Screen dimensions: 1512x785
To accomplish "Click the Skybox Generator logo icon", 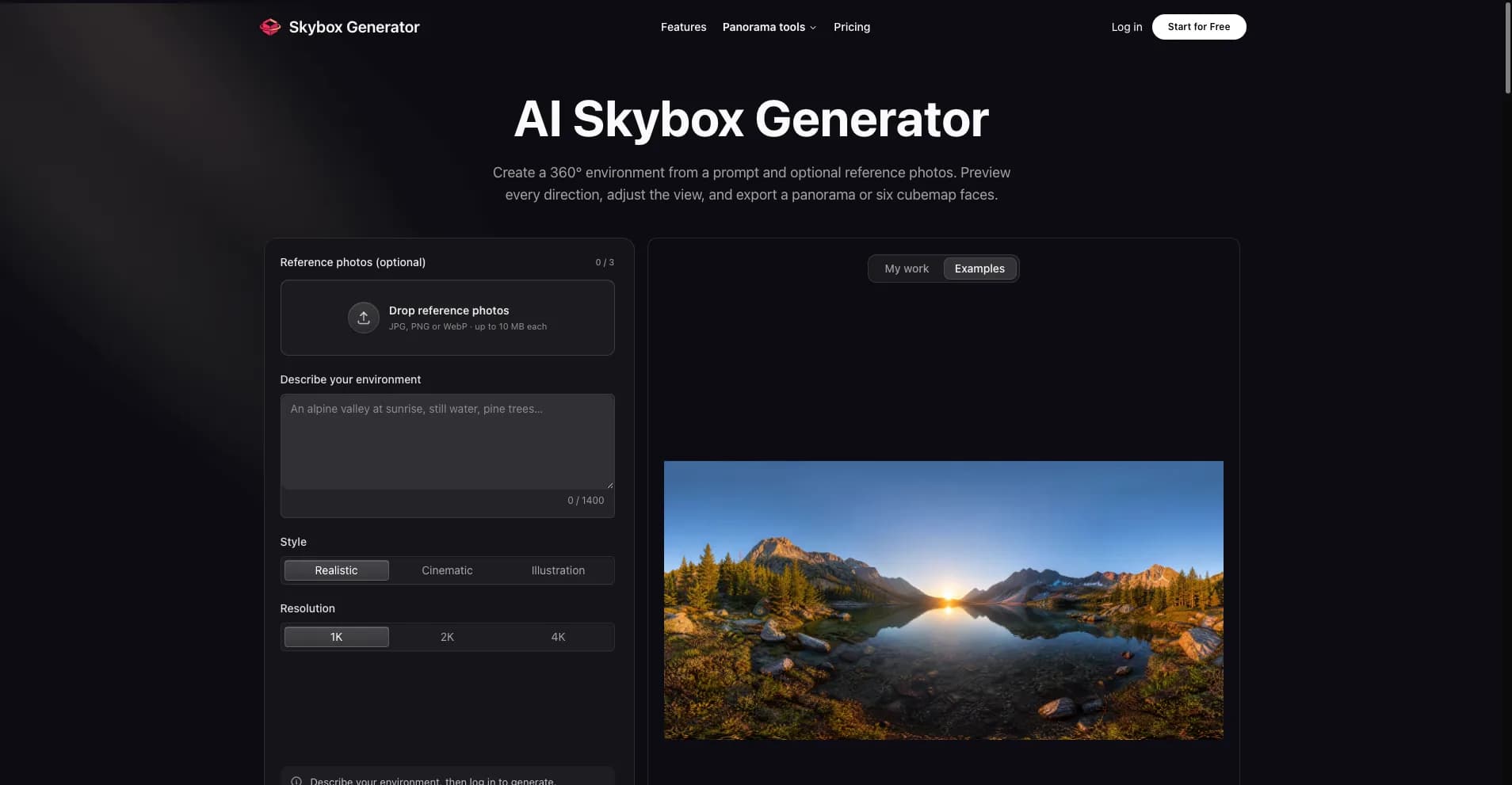I will tap(270, 27).
